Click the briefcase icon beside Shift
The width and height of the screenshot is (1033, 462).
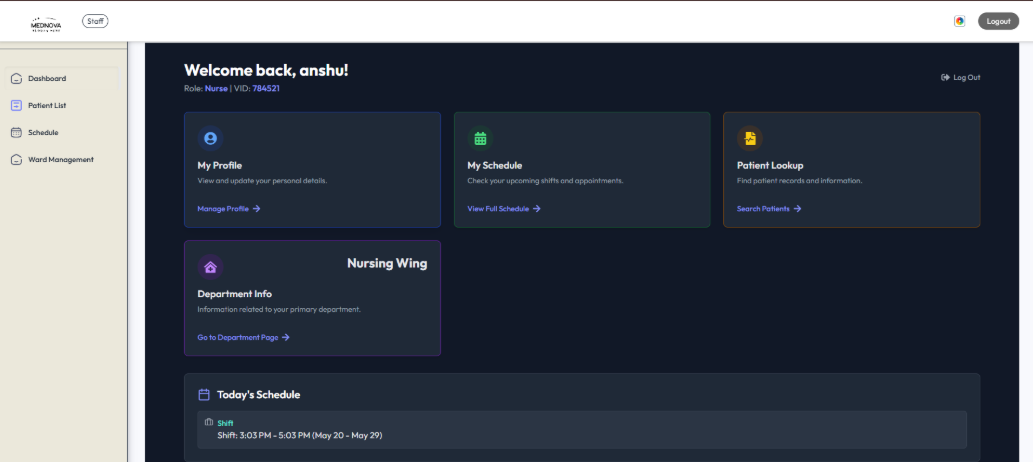pyautogui.click(x=209, y=422)
